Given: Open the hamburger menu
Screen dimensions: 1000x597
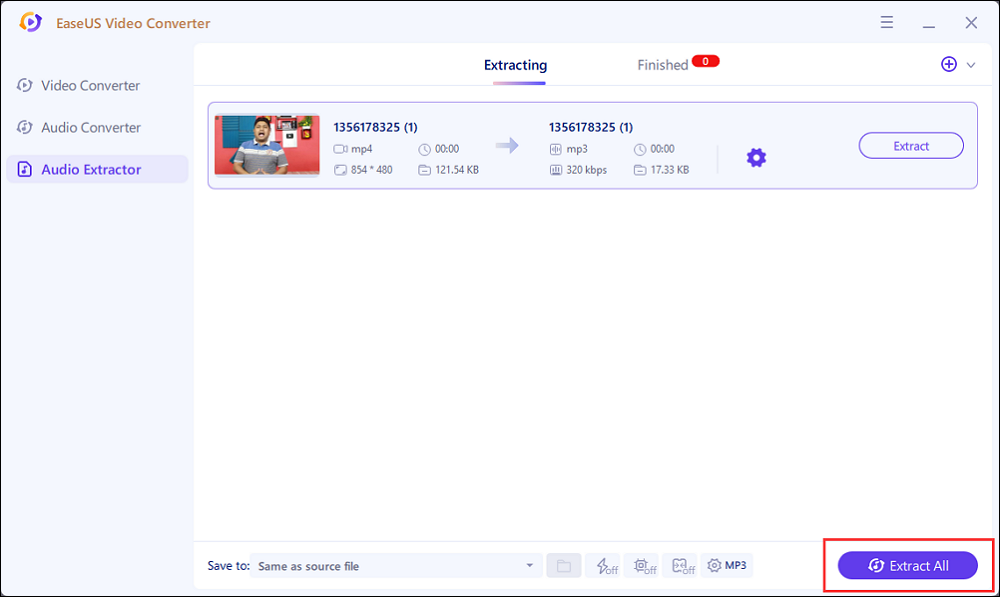Looking at the screenshot, I should 887,21.
